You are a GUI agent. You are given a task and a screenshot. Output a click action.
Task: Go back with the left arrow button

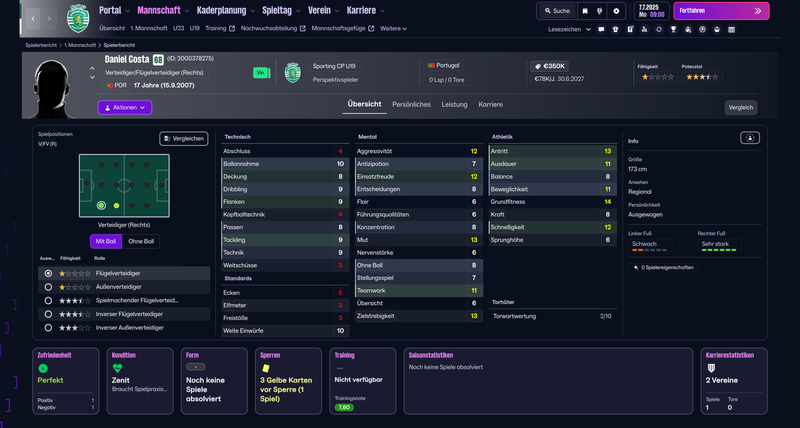click(33, 18)
